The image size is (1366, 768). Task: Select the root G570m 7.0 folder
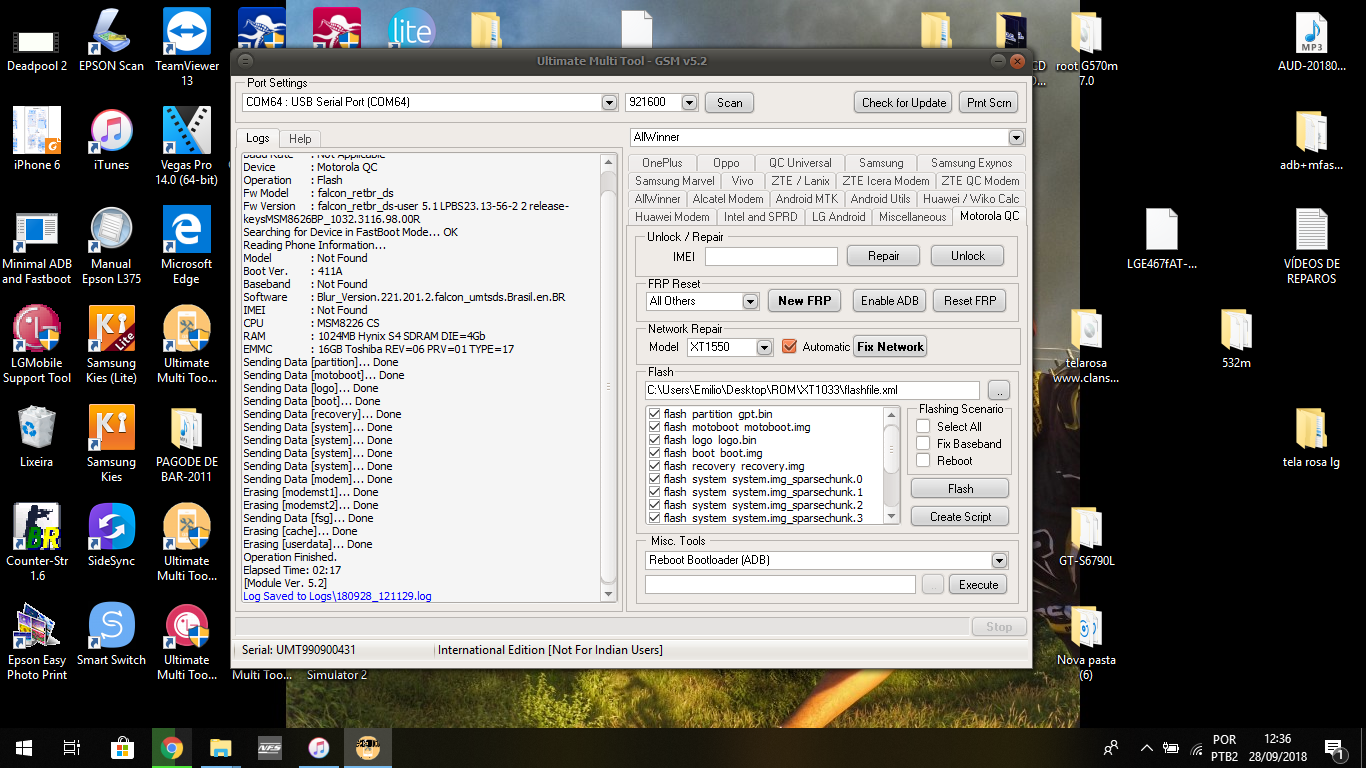(1086, 50)
